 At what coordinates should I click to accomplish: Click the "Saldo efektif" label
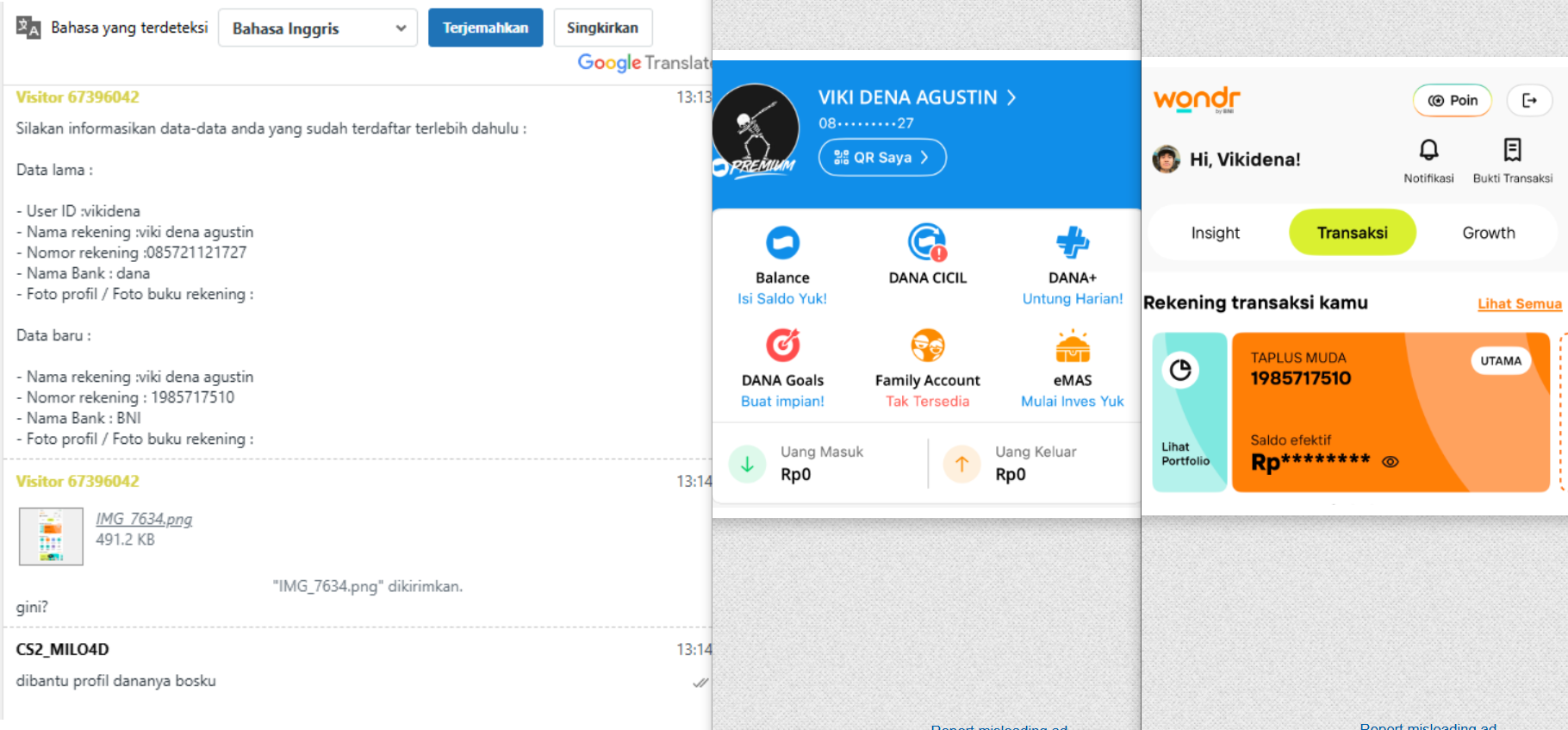click(x=1291, y=440)
